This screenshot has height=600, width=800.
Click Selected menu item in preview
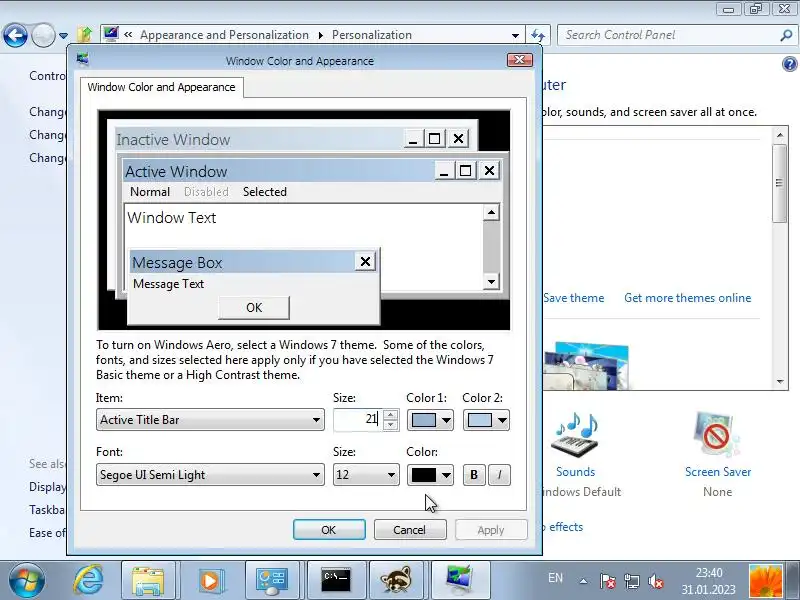coord(264,192)
